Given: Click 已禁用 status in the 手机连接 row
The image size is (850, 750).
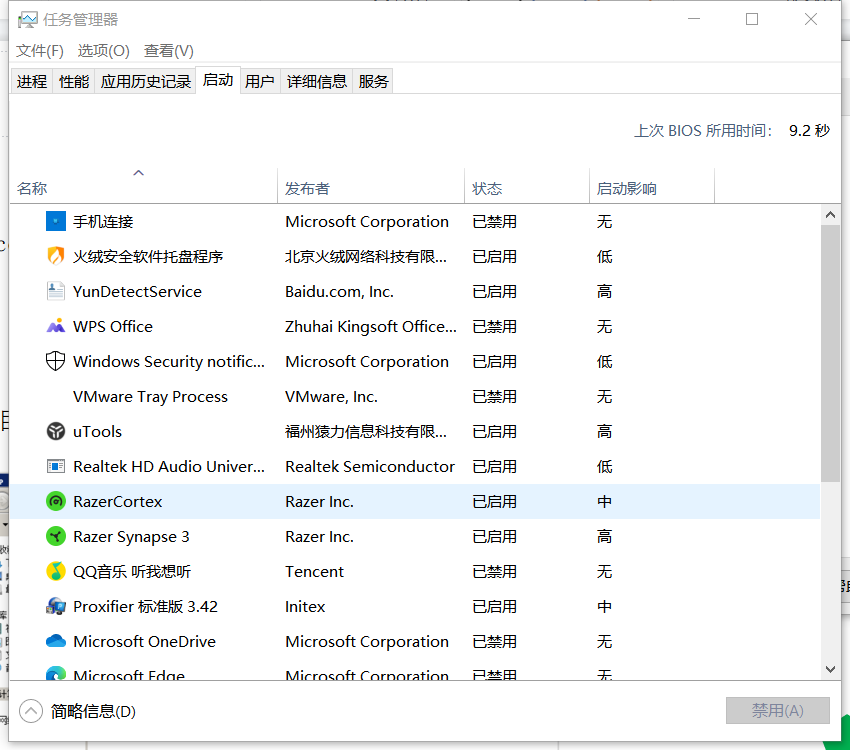Looking at the screenshot, I should tap(494, 222).
